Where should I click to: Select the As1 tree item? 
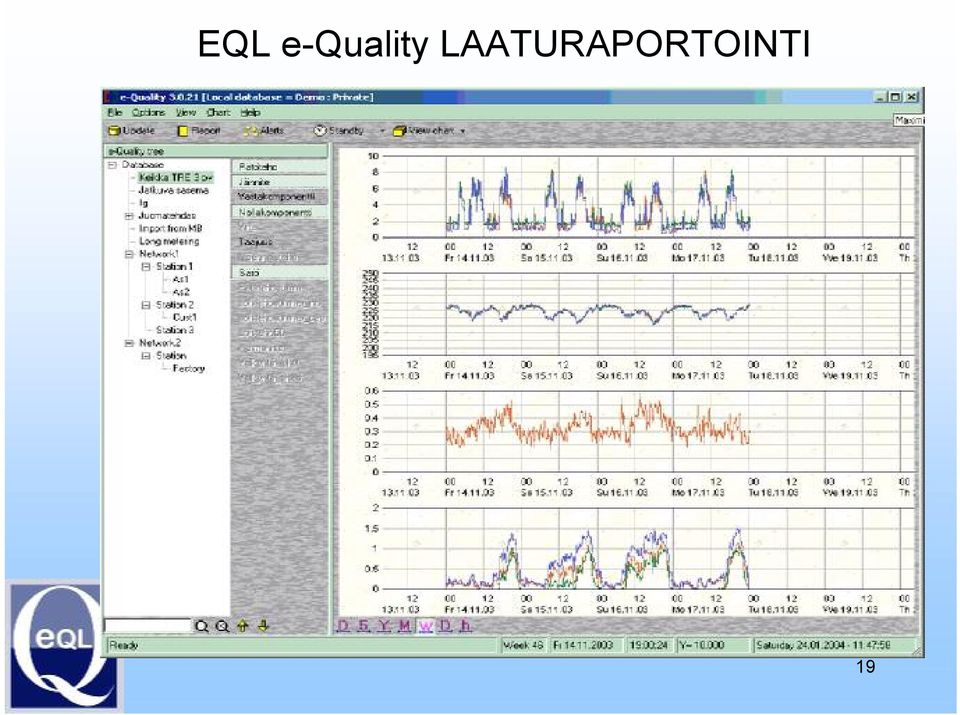click(x=181, y=280)
